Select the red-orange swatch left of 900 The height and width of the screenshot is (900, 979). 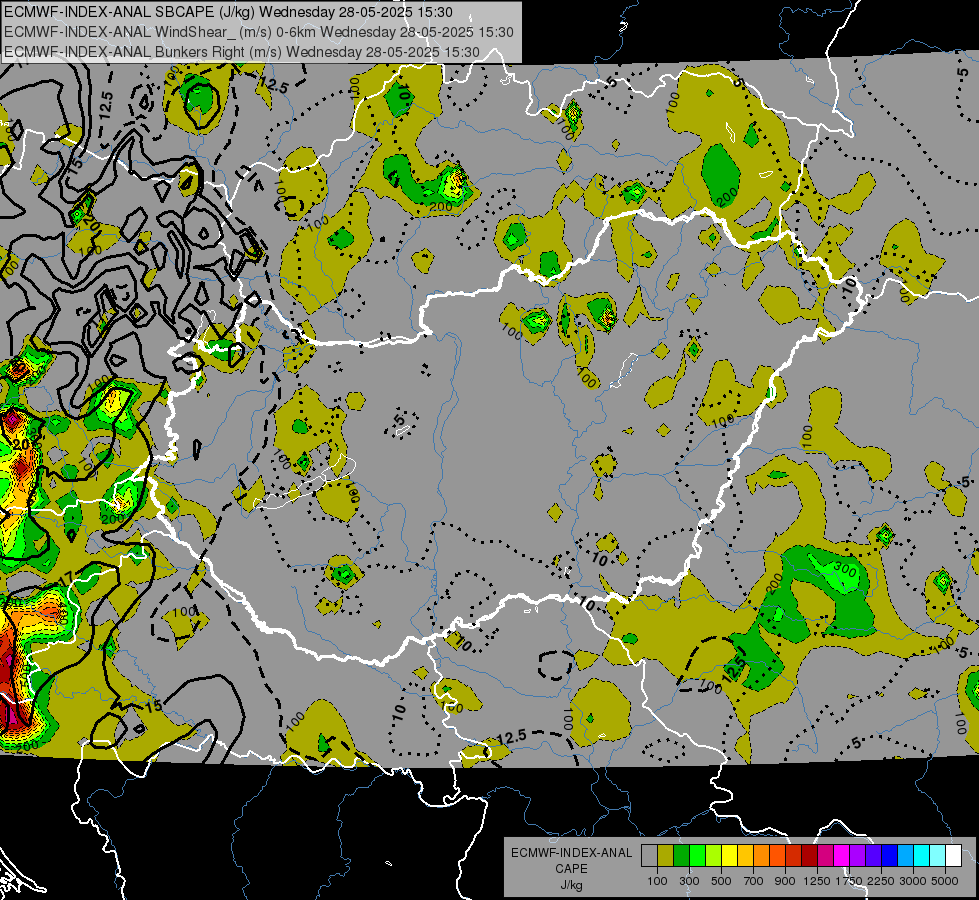pyautogui.click(x=777, y=855)
